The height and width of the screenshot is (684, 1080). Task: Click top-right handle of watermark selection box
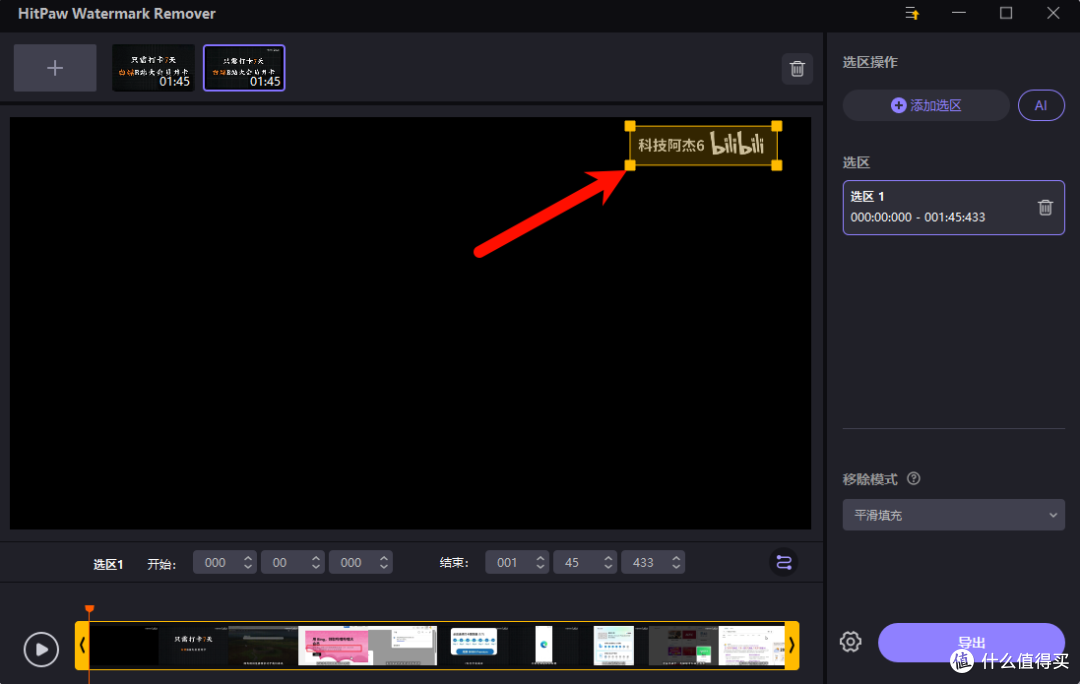click(x=777, y=126)
